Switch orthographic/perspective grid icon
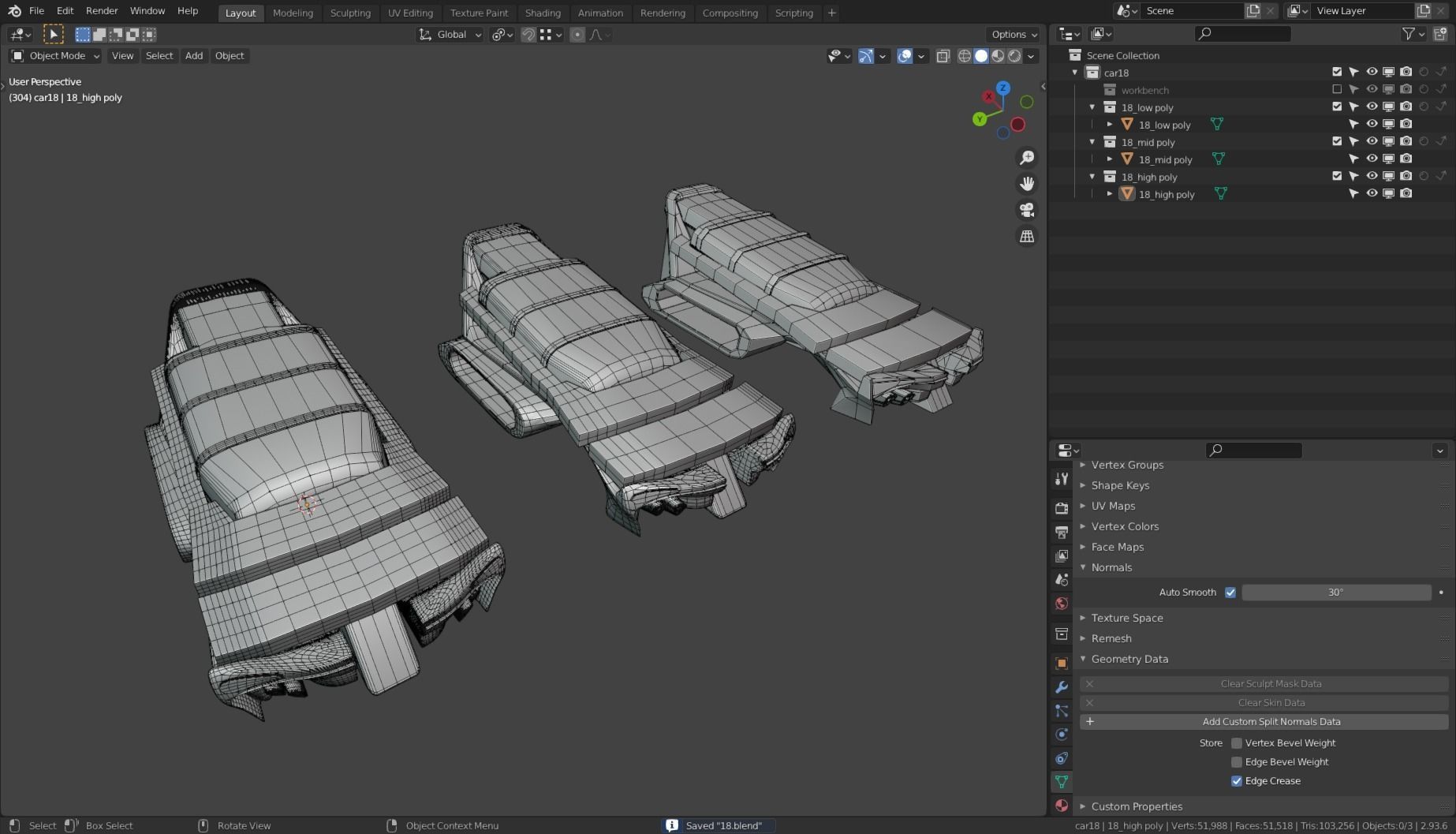This screenshot has height=834, width=1456. click(x=1027, y=236)
